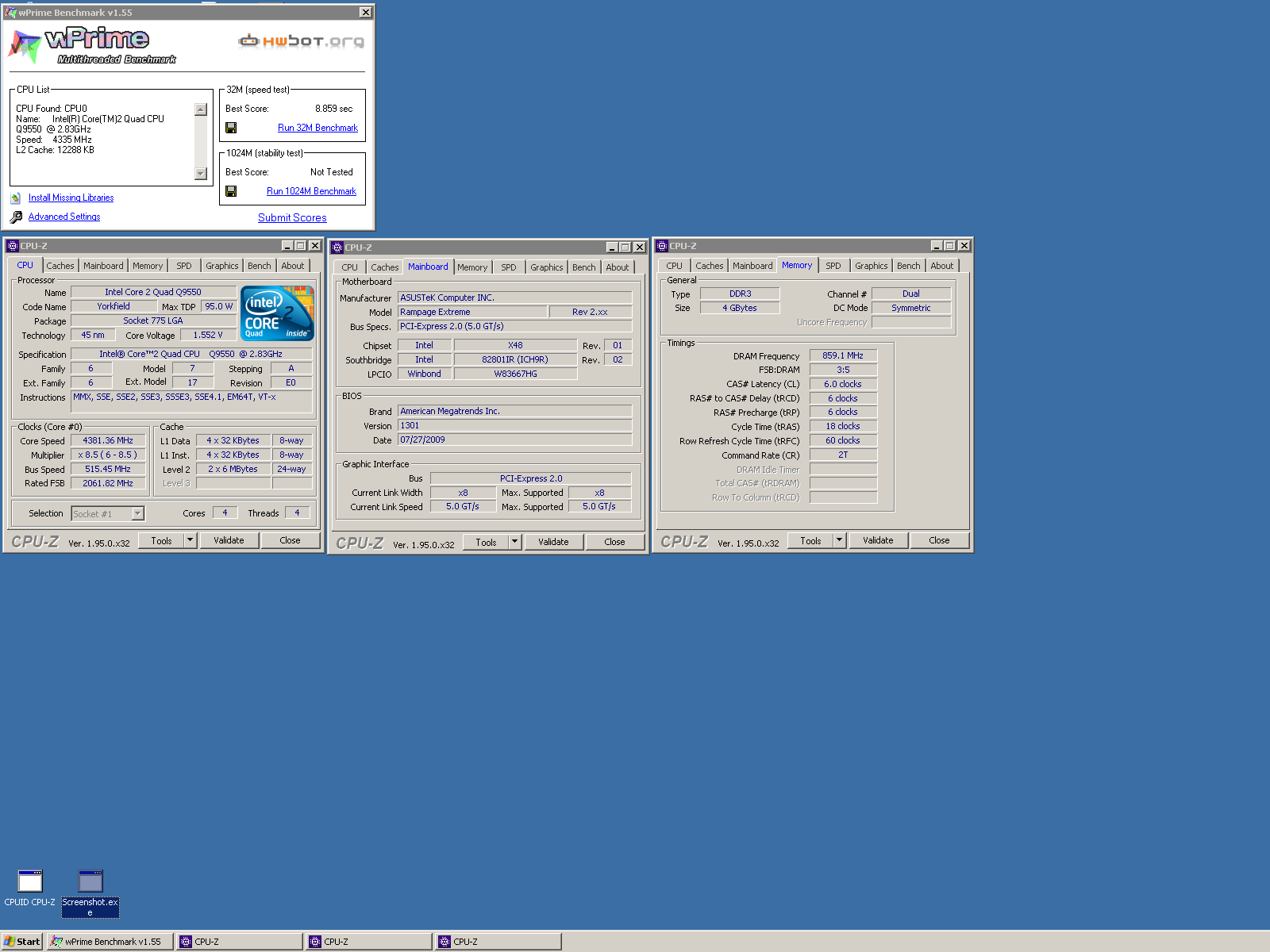Click title bar icon of Mainboard CPU-Z window
The height and width of the screenshot is (952, 1270).
[x=337, y=248]
